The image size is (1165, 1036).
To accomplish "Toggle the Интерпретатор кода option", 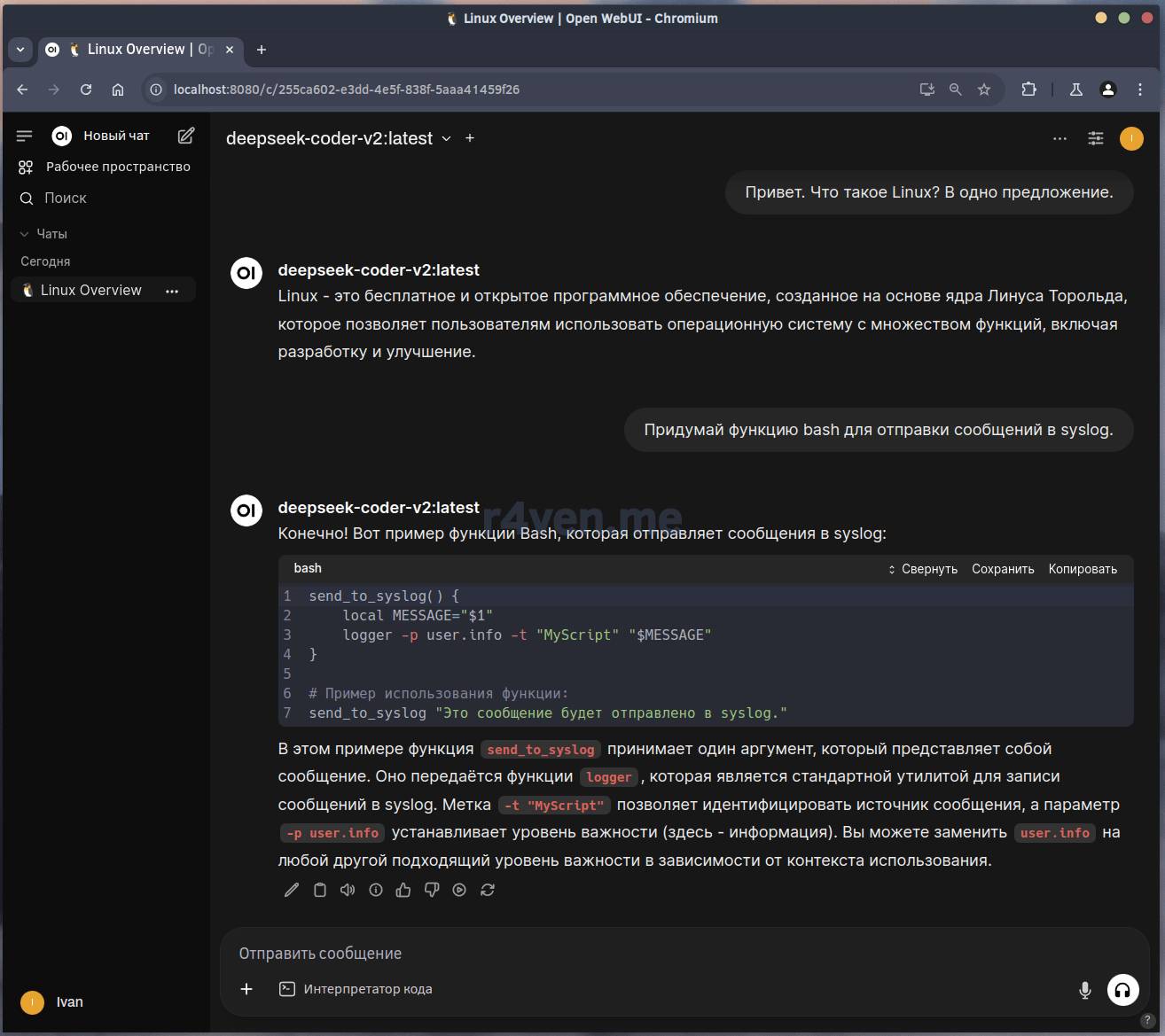I will pos(356,989).
